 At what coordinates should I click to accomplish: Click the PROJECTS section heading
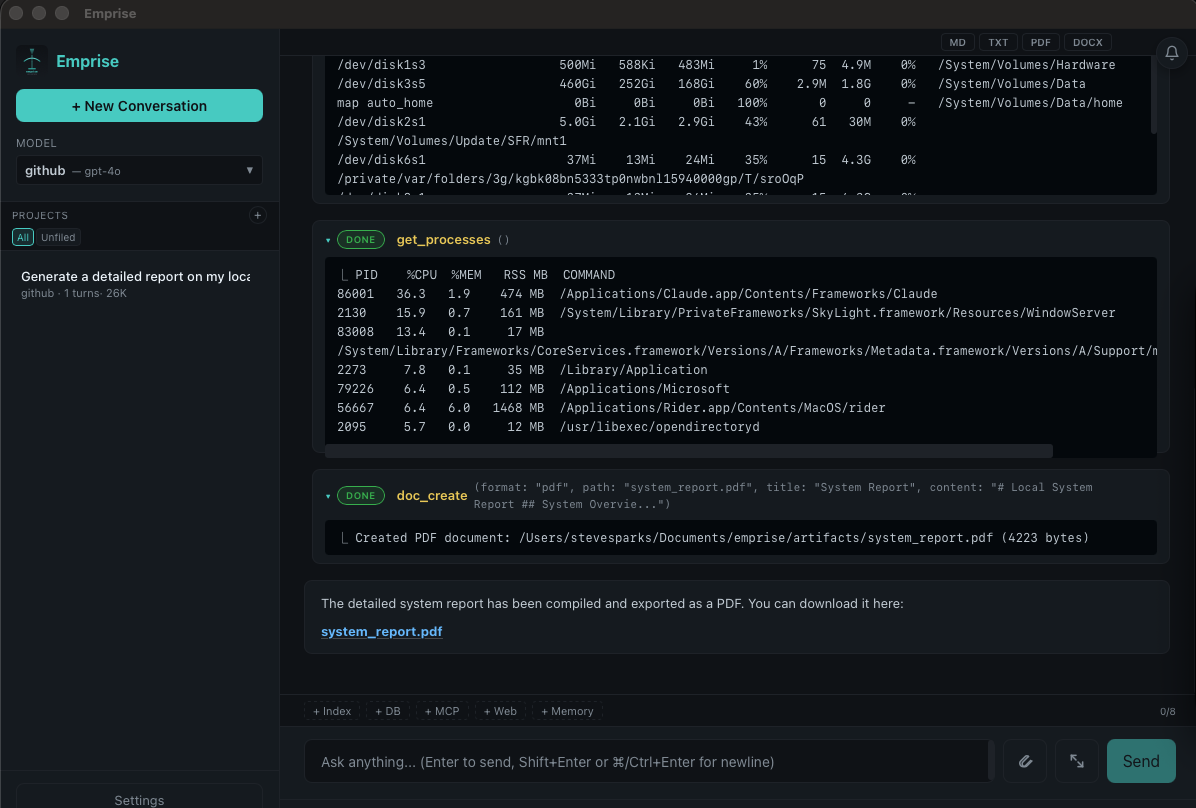(x=40, y=215)
